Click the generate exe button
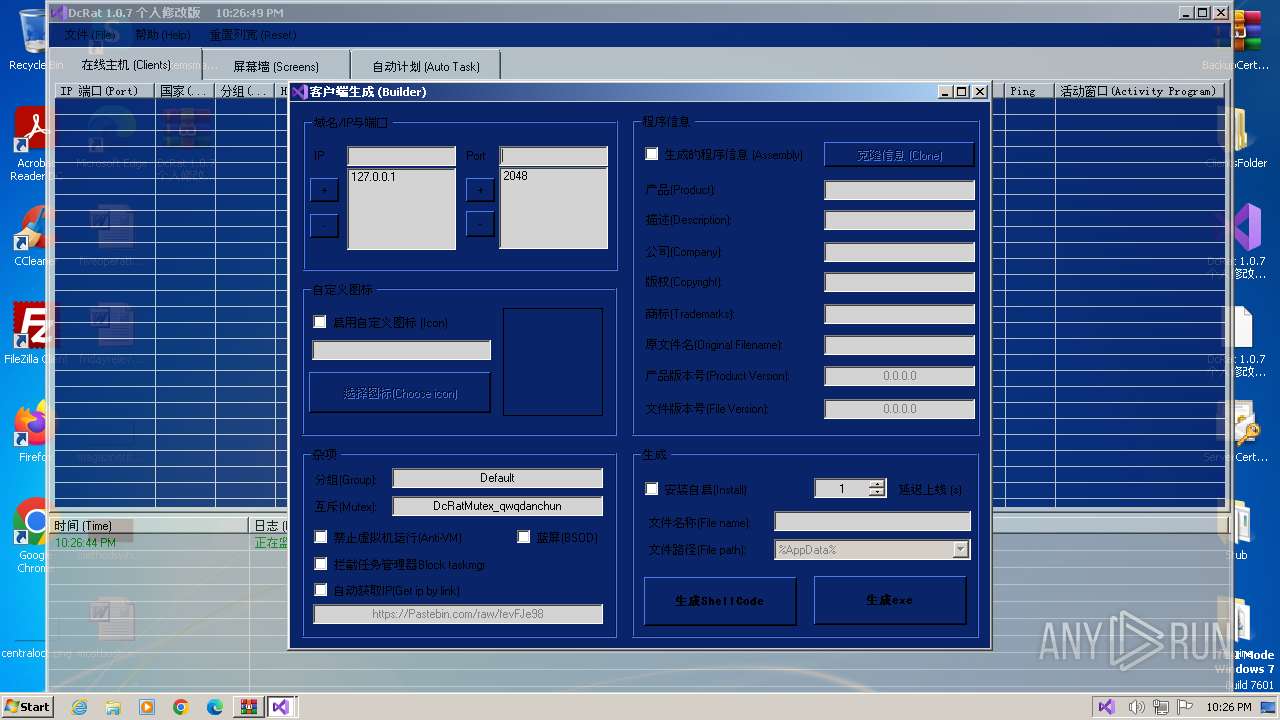This screenshot has width=1280, height=720. [x=890, y=600]
